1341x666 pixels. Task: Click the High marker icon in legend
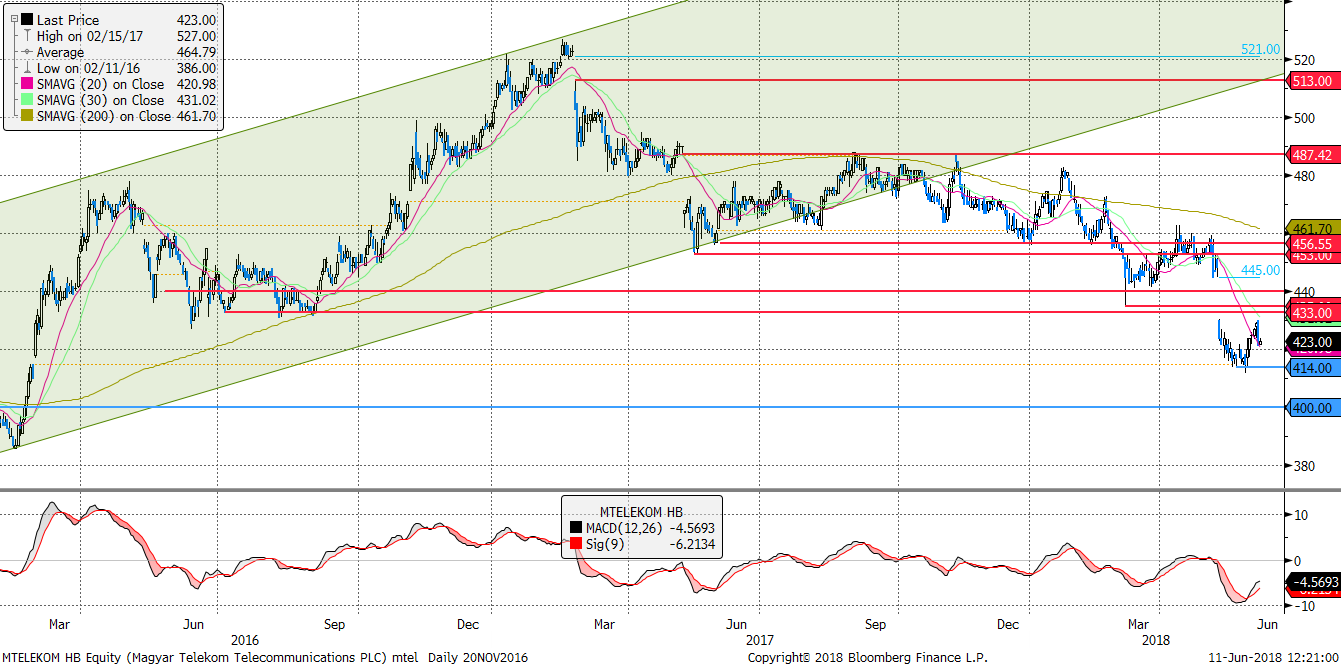(26, 36)
